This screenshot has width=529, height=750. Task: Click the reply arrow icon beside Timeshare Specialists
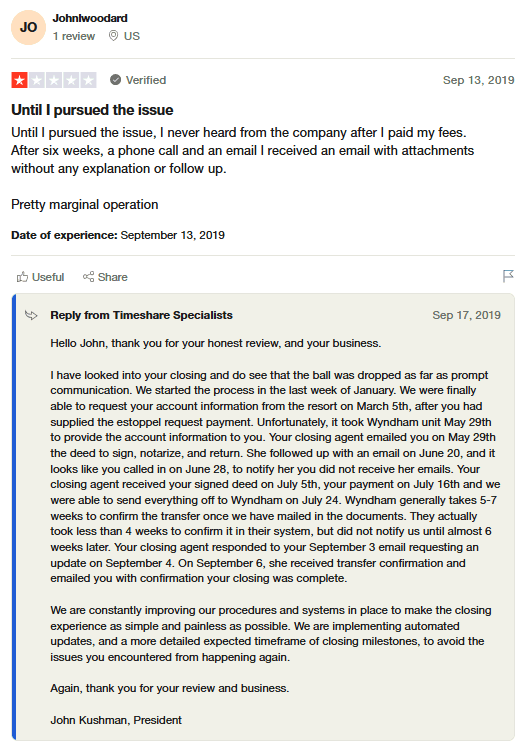[x=31, y=315]
